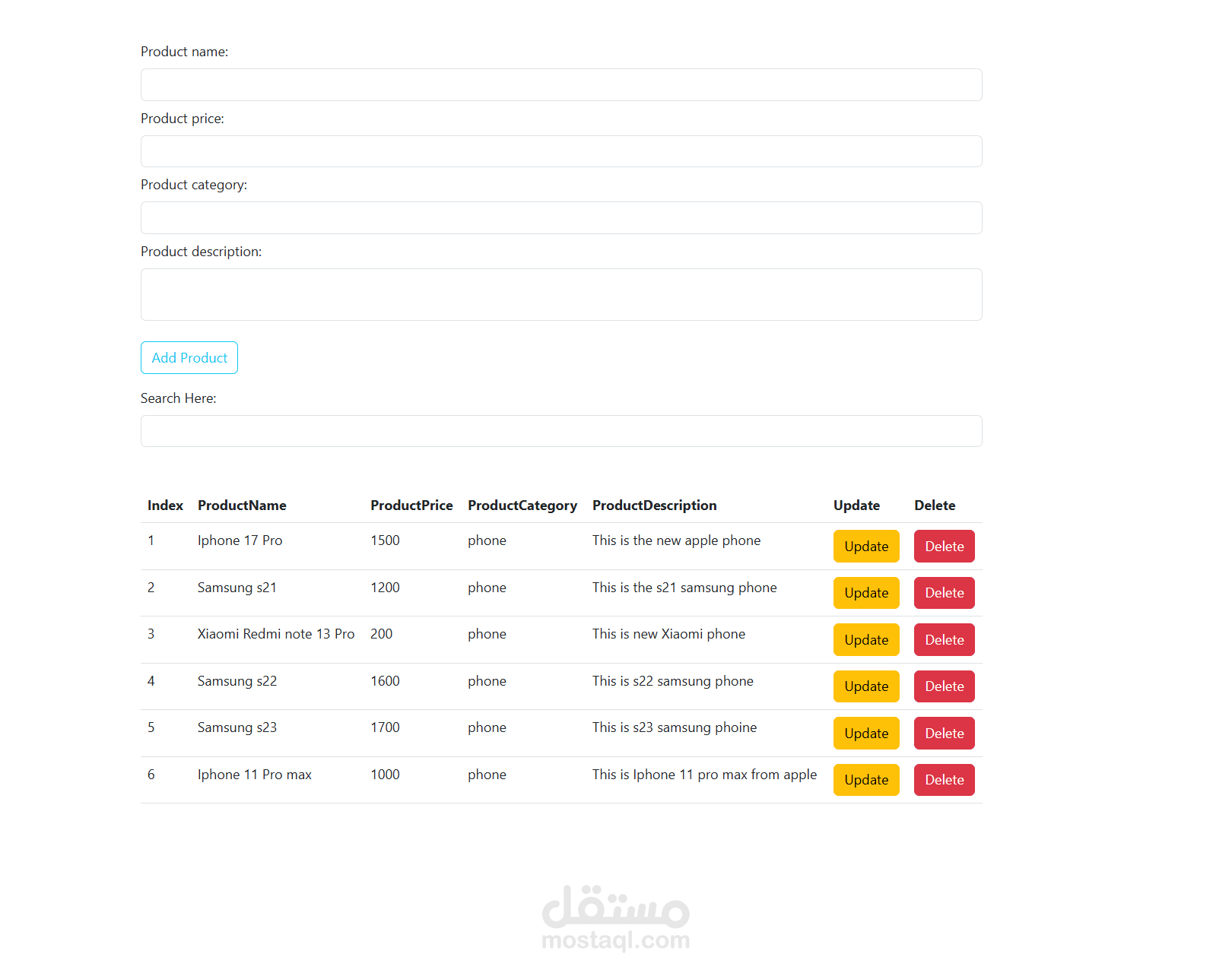The image size is (1232, 973).
Task: Click 'This is the s21 samsung phone' description
Action: 684,588
